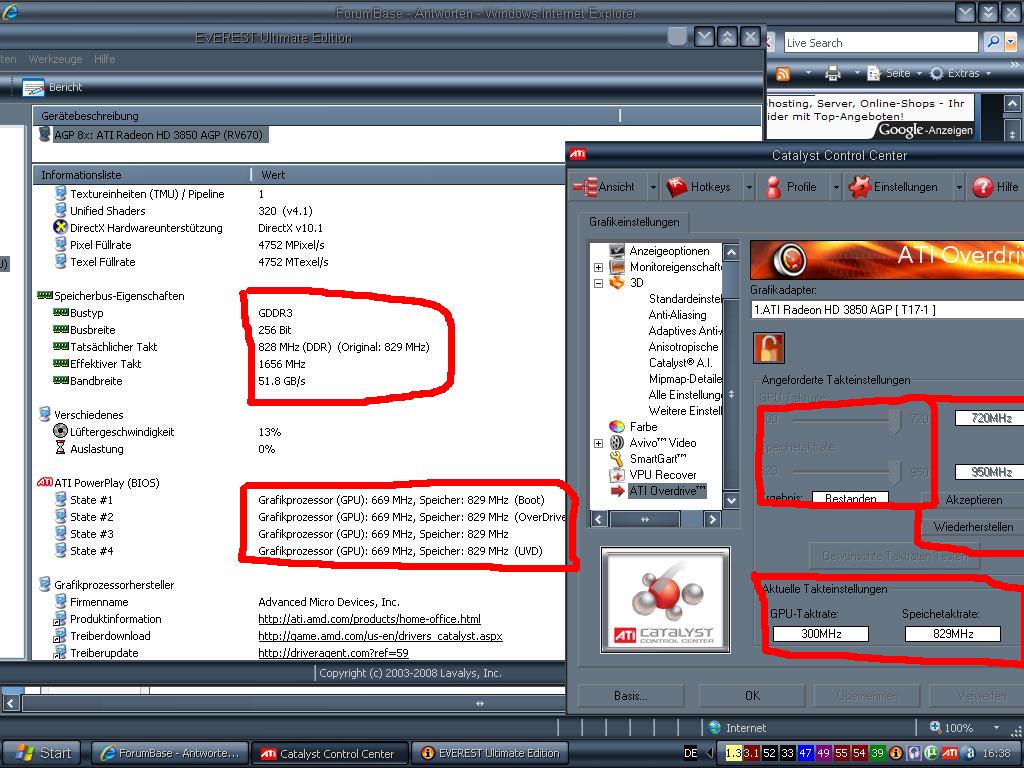The image size is (1024, 768).
Task: Open the Windows Start button
Action: [40, 753]
